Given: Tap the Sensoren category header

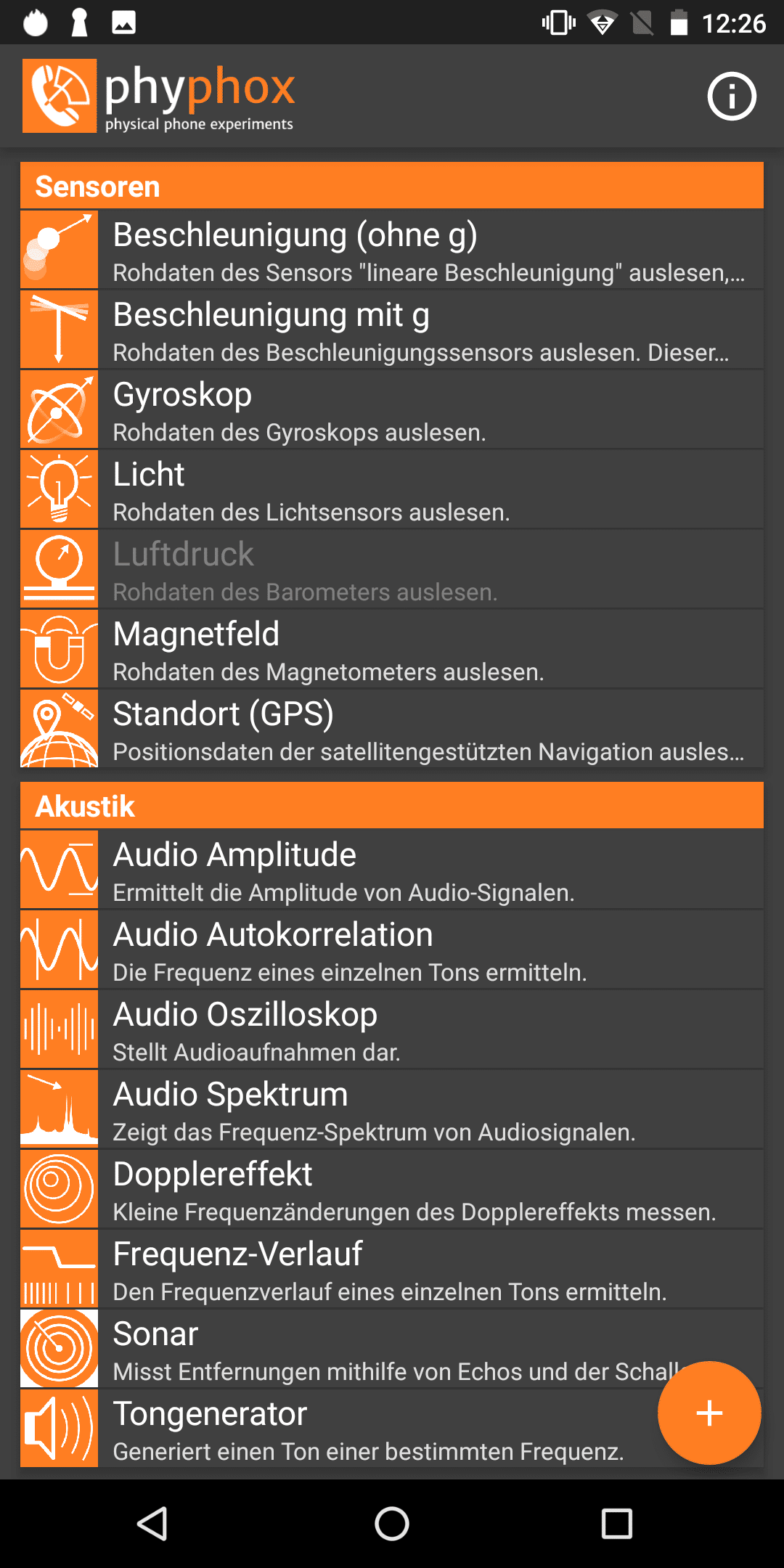Looking at the screenshot, I should click(392, 186).
